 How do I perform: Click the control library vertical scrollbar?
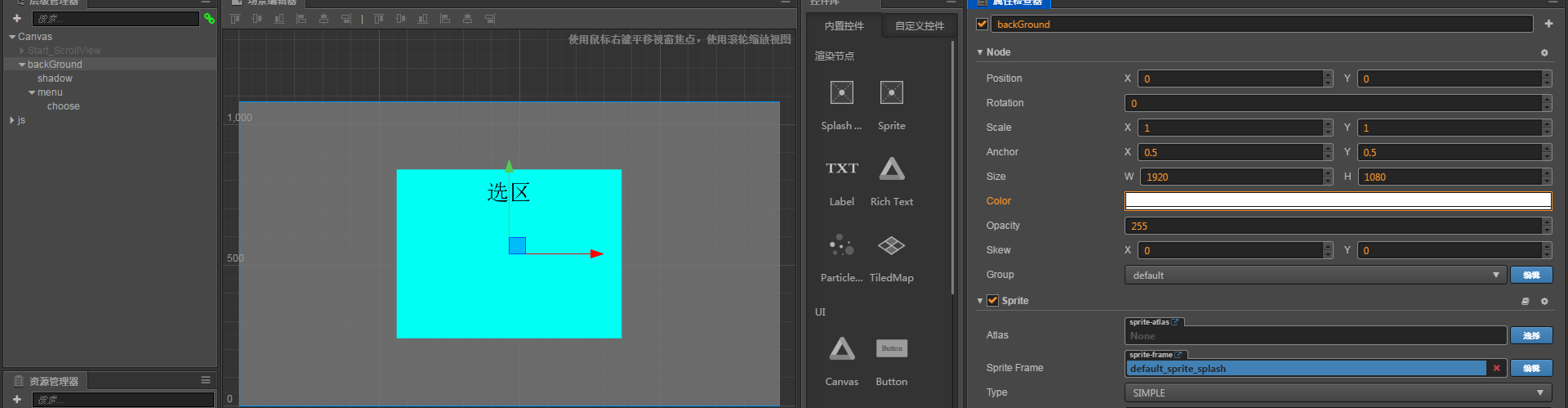point(952,168)
